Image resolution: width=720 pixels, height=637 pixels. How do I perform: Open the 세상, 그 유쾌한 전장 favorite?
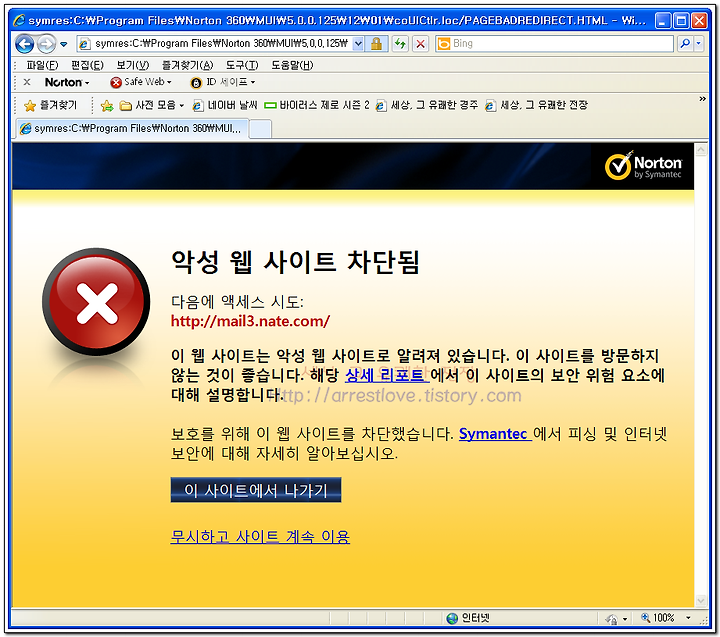click(x=536, y=106)
